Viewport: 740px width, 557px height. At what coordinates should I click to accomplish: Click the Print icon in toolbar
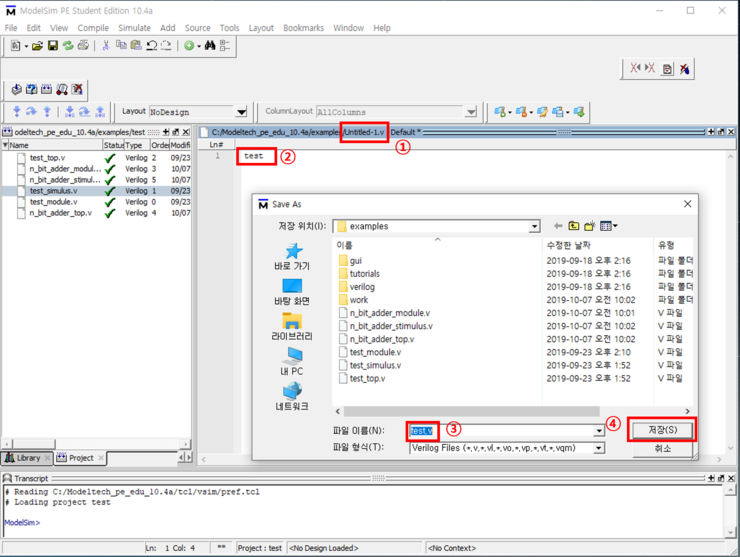83,45
